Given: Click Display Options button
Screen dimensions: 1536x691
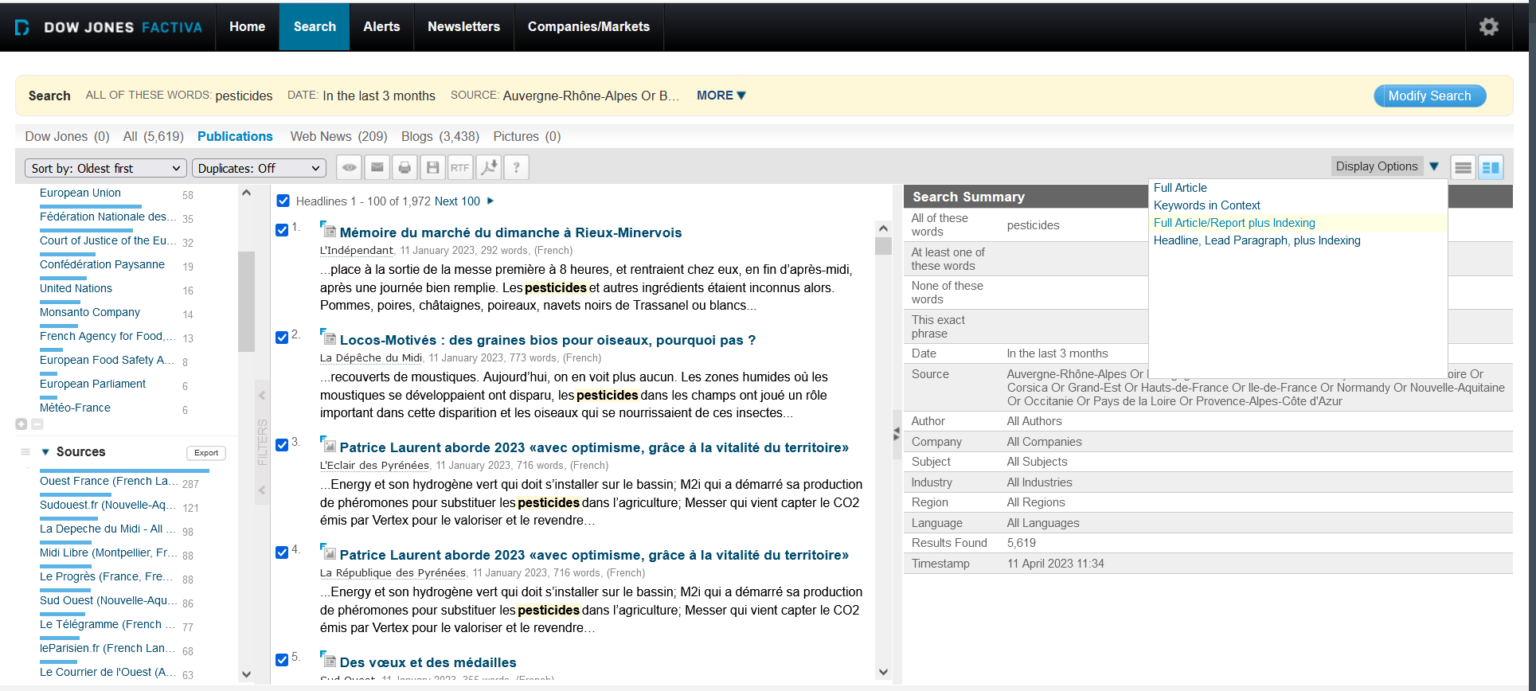Looking at the screenshot, I should (x=1377, y=167).
